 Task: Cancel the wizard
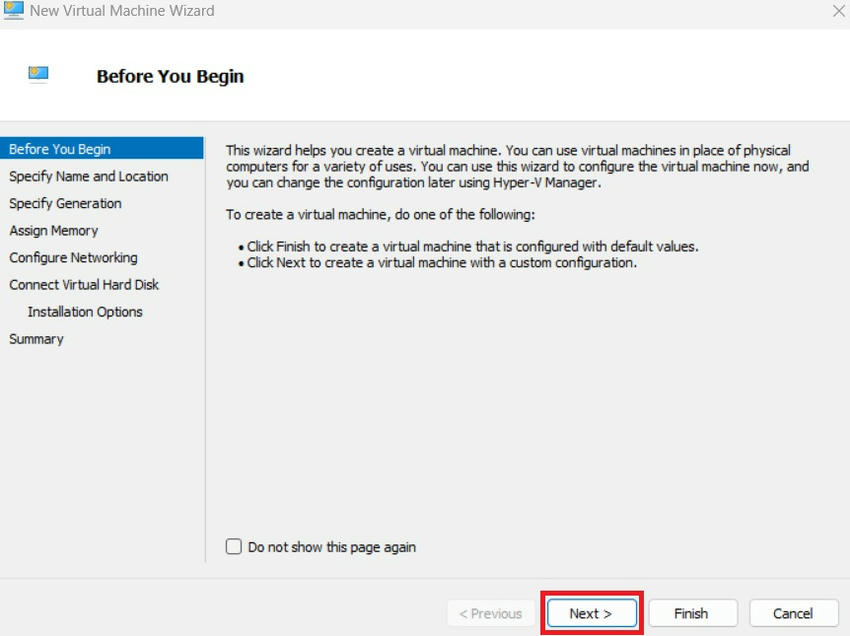point(793,613)
